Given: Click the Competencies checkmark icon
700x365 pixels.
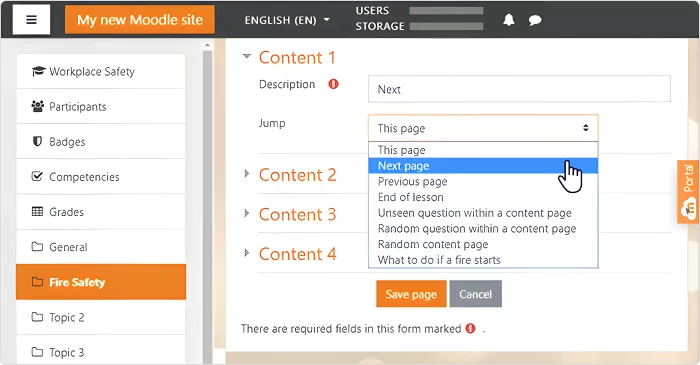Looking at the screenshot, I should [x=38, y=176].
